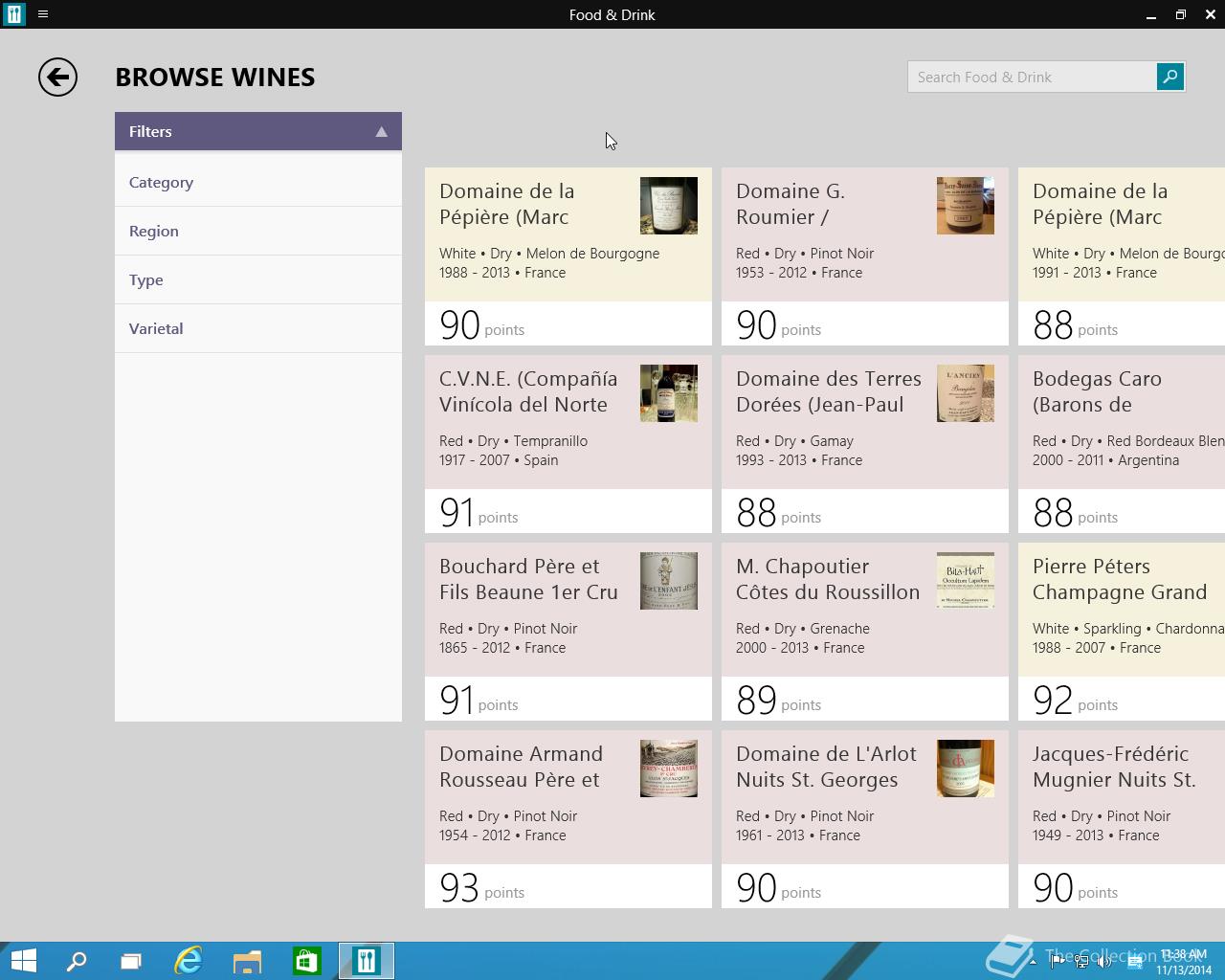Click 'Red • Dry • Gamay' text

794,441
